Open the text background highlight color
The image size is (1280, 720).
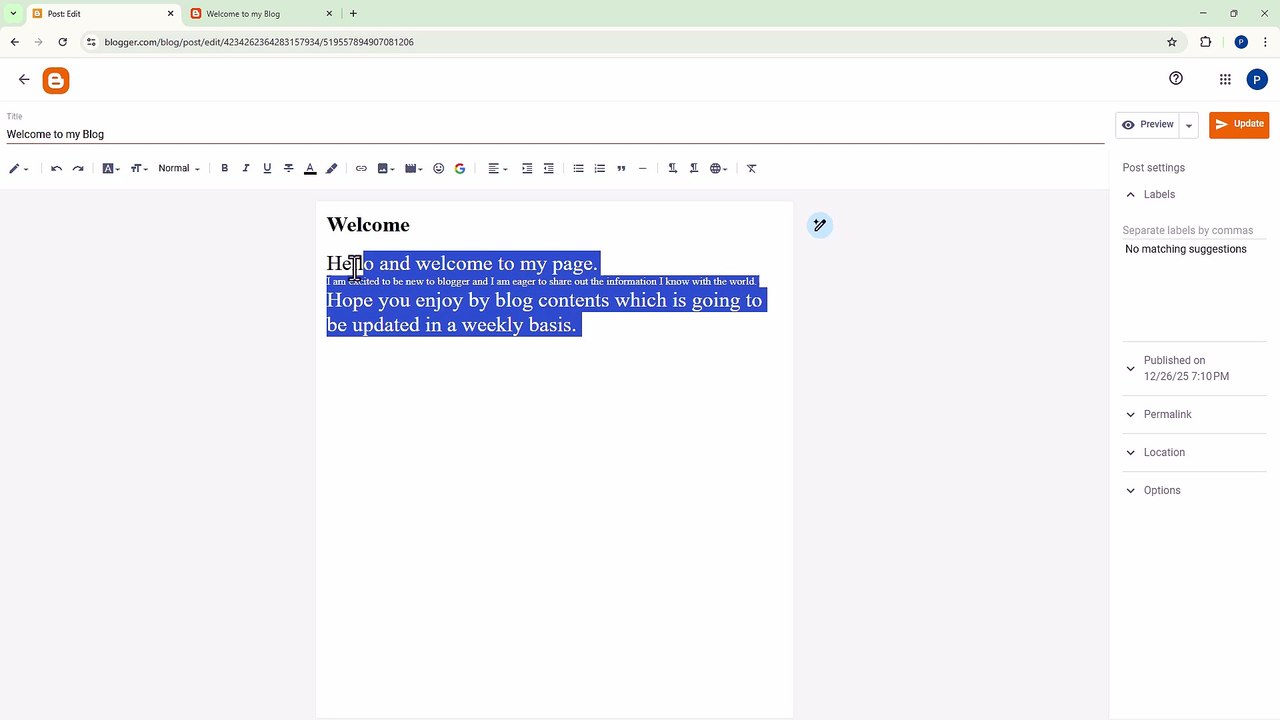click(332, 169)
